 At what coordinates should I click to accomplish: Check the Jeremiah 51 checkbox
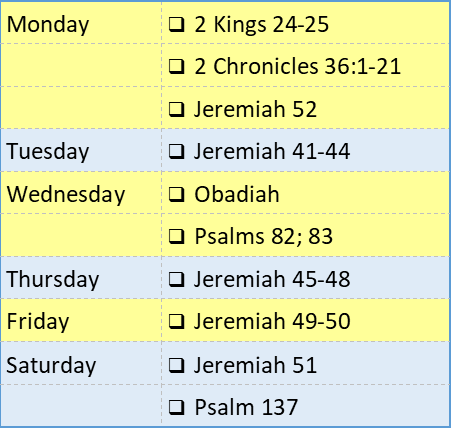tap(176, 365)
